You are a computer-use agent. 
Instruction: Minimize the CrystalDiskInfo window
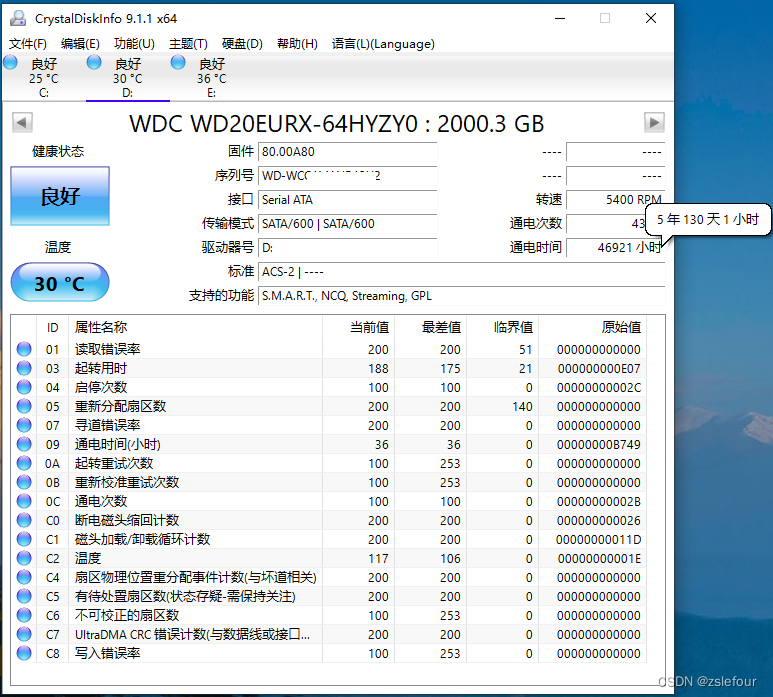[560, 18]
